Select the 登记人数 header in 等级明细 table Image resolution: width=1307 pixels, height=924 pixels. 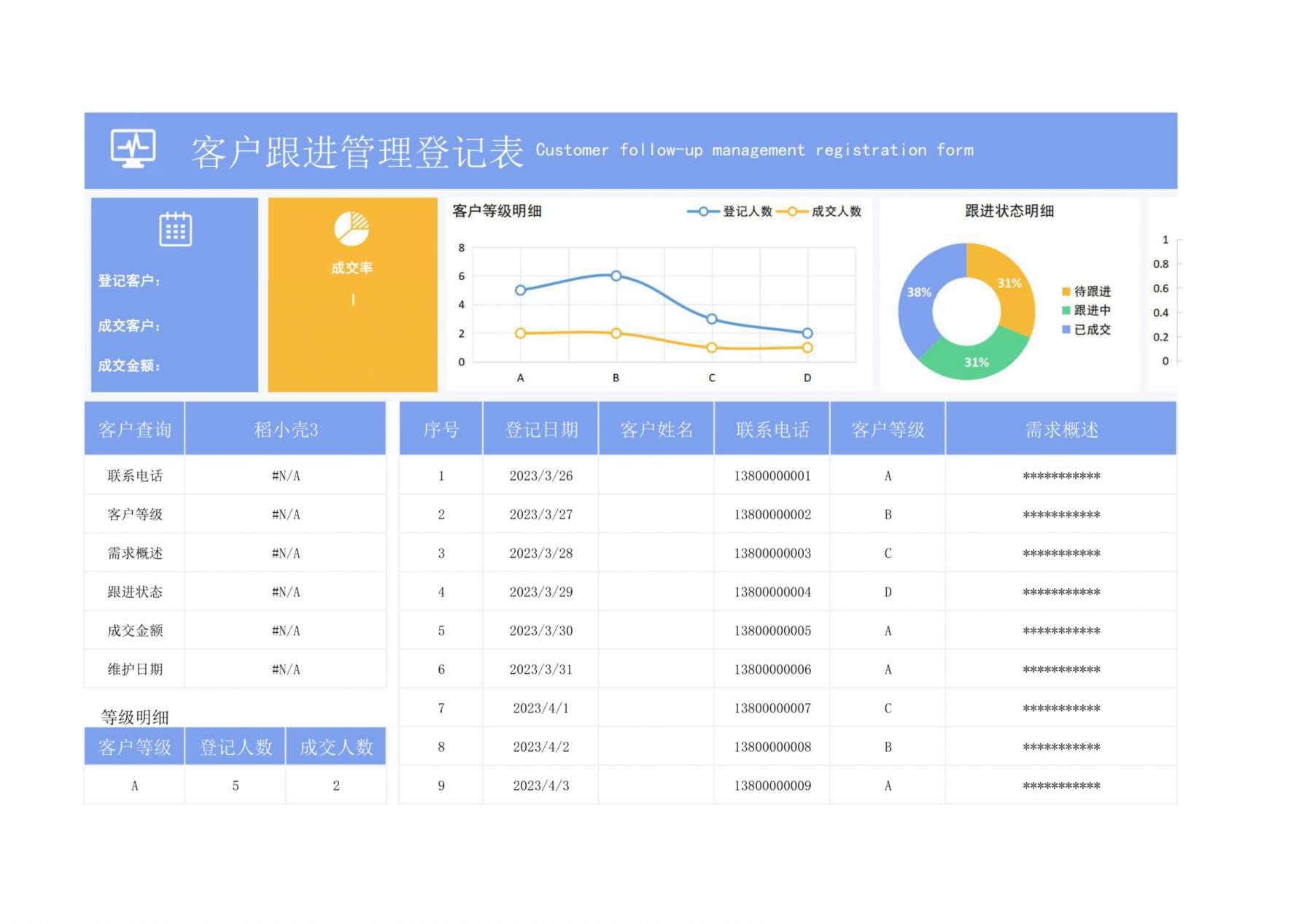pyautogui.click(x=236, y=747)
